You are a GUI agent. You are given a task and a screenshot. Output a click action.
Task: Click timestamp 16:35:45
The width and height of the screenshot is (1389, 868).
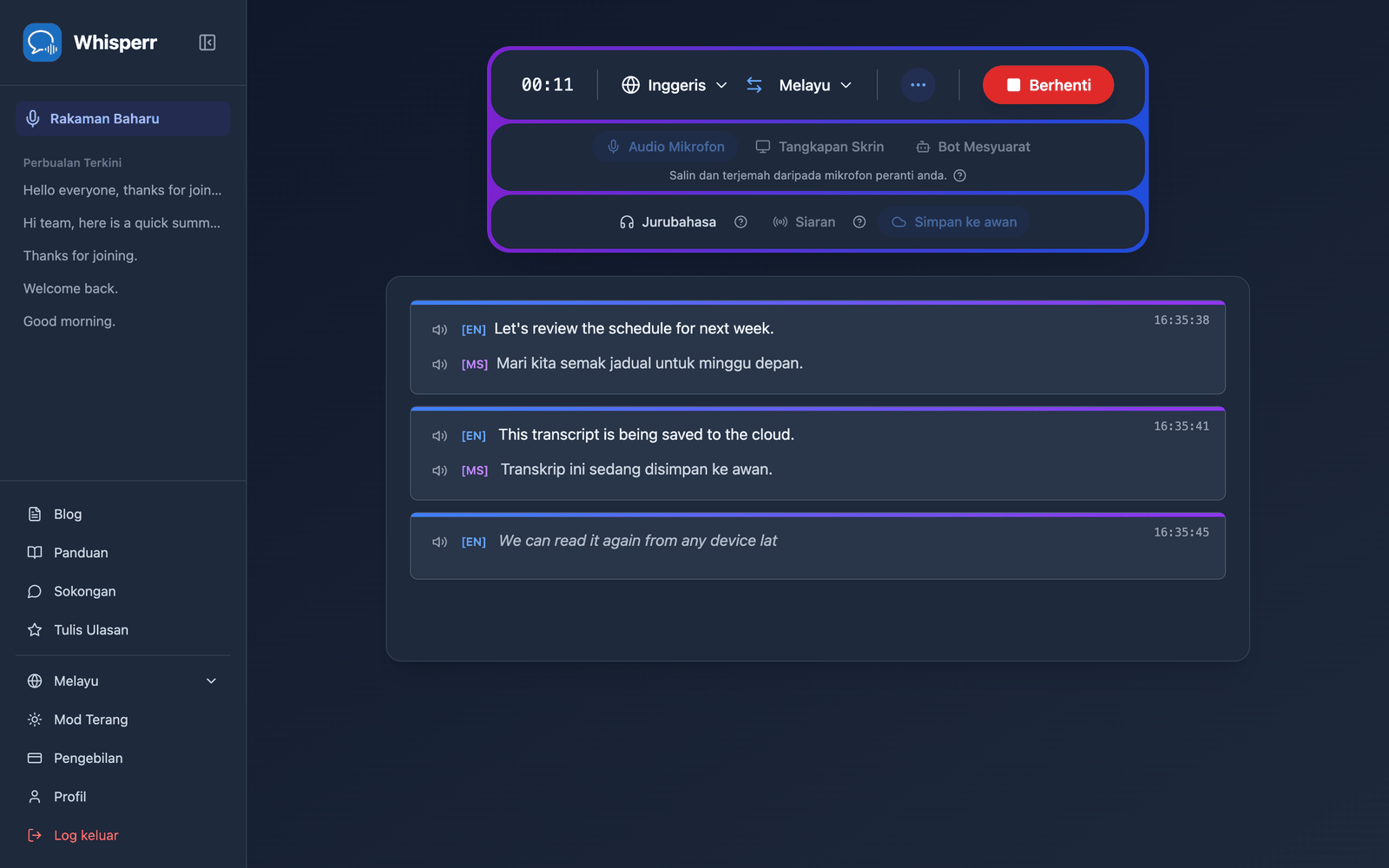1181,532
